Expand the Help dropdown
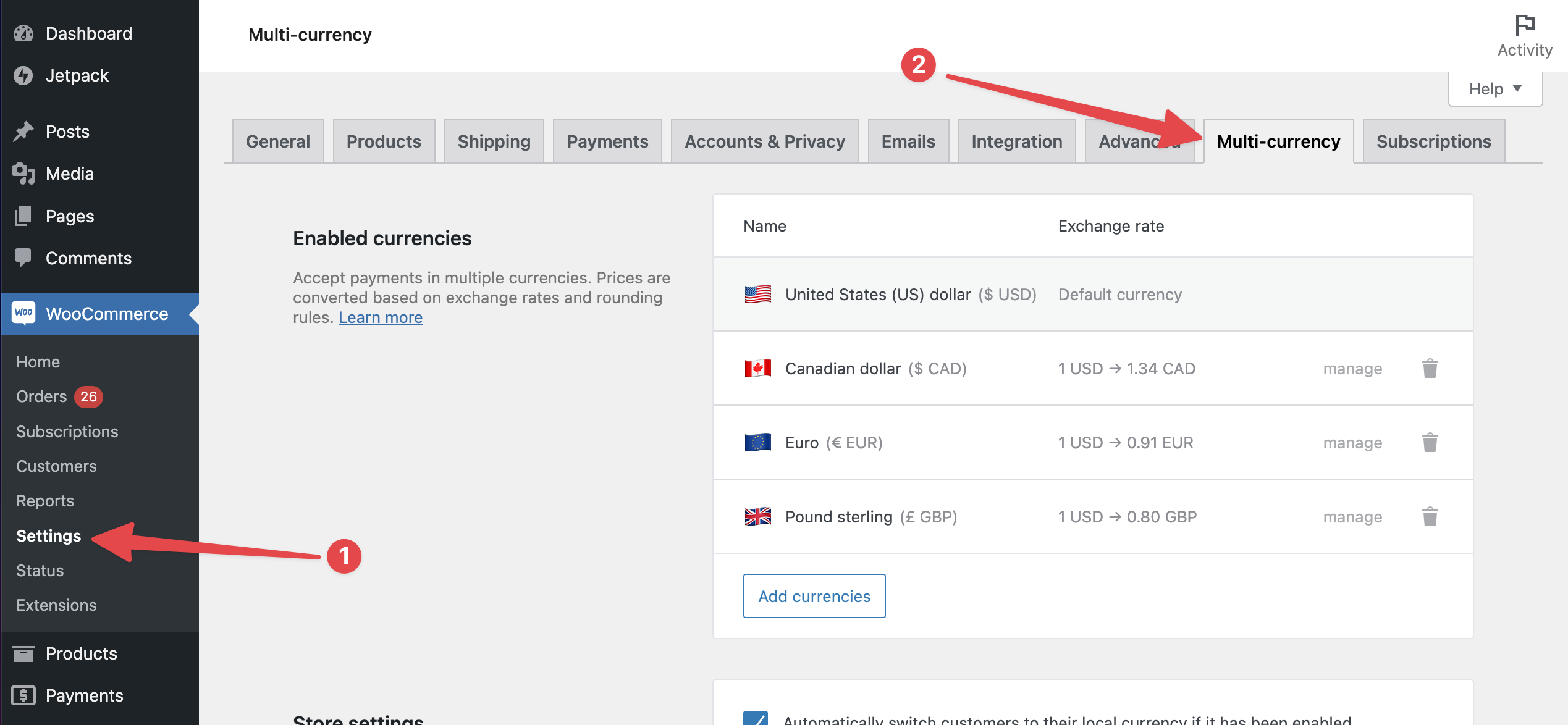The width and height of the screenshot is (1568, 725). tap(1495, 89)
